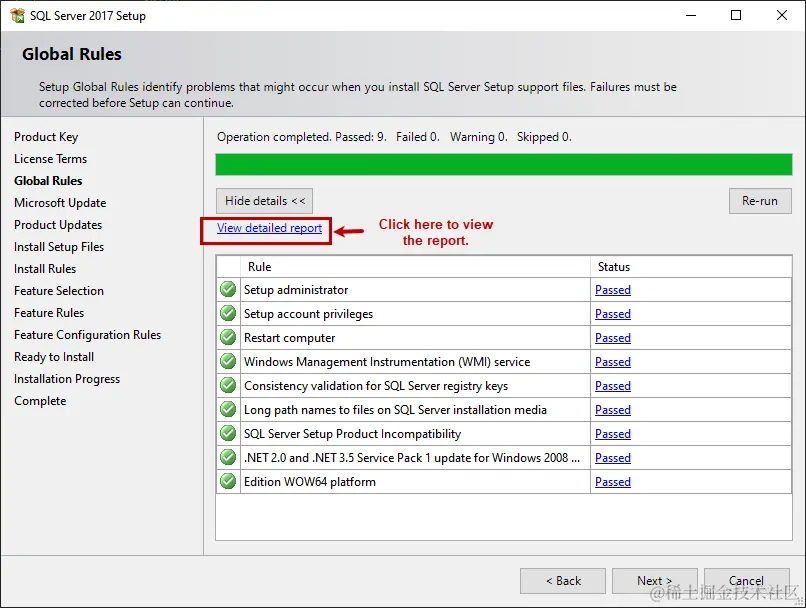Click the 'Restart computer' rule text
806x608 pixels.
[x=289, y=338]
